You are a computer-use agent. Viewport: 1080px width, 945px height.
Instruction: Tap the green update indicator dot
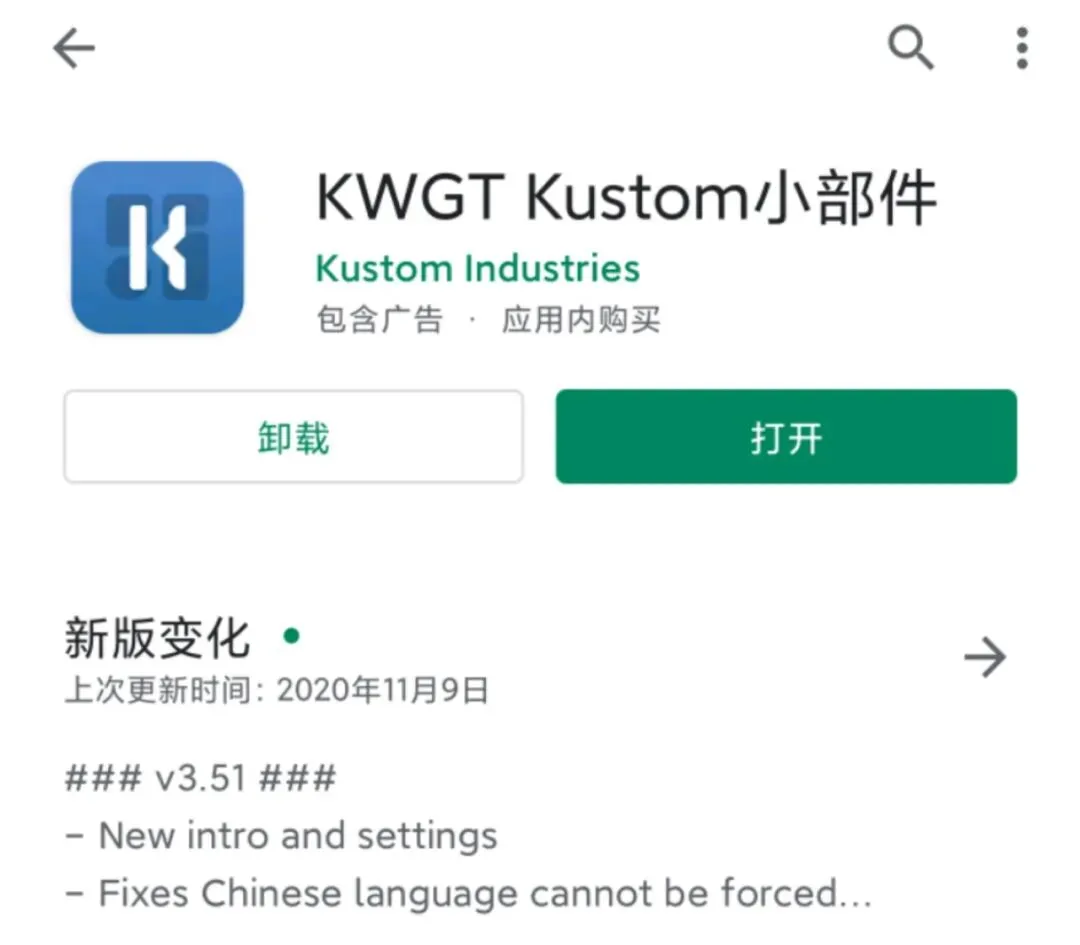point(291,635)
